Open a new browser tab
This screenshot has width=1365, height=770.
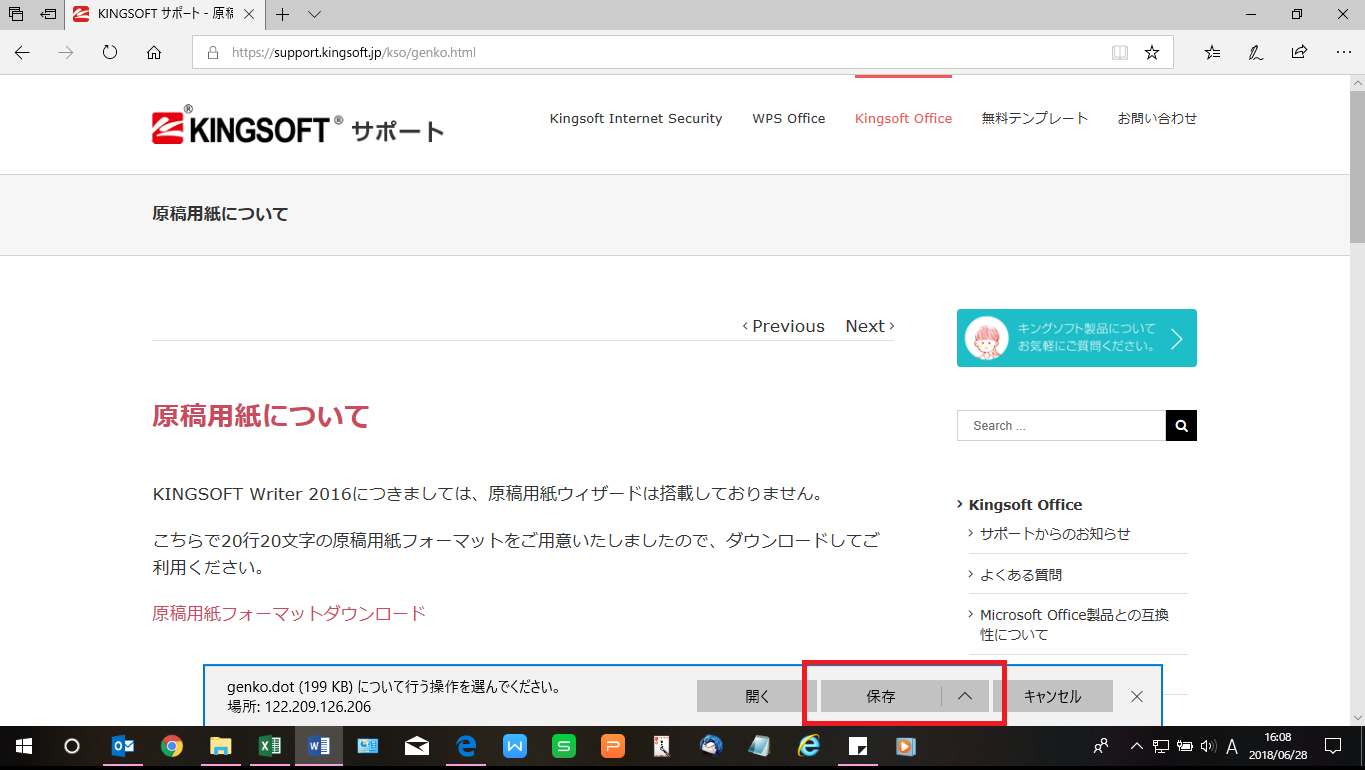[x=283, y=14]
